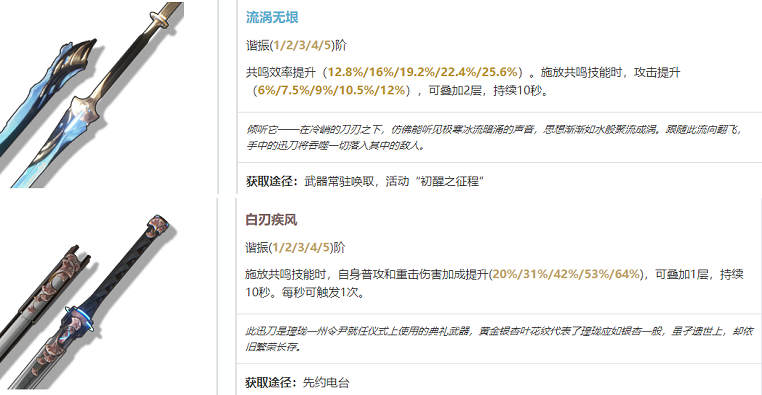Click the italic lore text starting 此迅刀是
Screen dimensions: 762x395
[x=499, y=339]
